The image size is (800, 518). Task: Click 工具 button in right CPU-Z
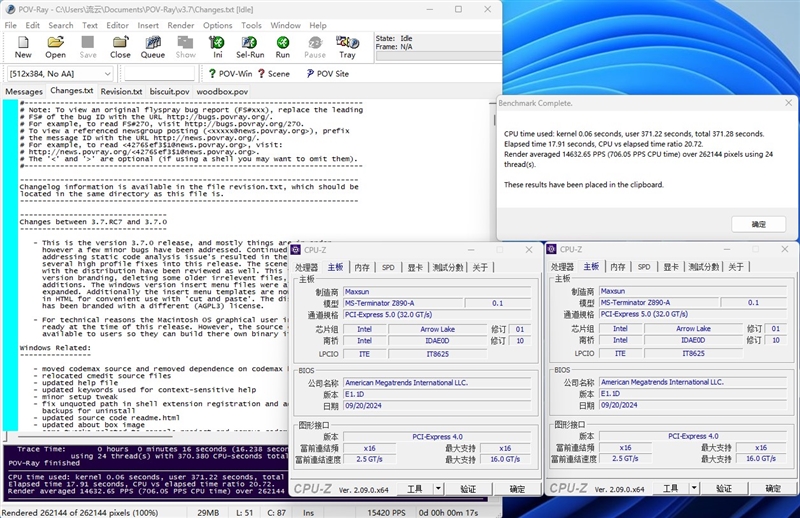pos(670,488)
